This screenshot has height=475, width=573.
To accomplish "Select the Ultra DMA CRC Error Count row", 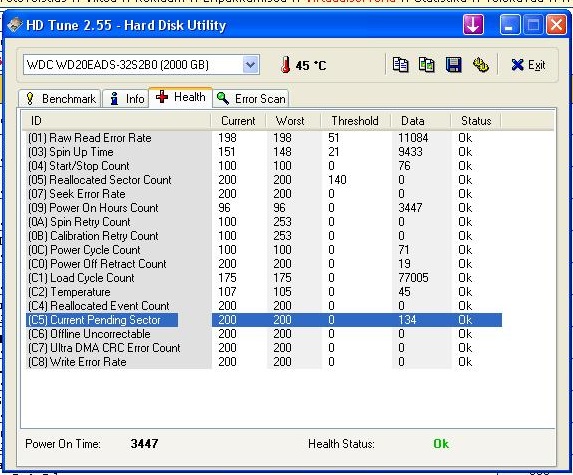I will pyautogui.click(x=263, y=348).
